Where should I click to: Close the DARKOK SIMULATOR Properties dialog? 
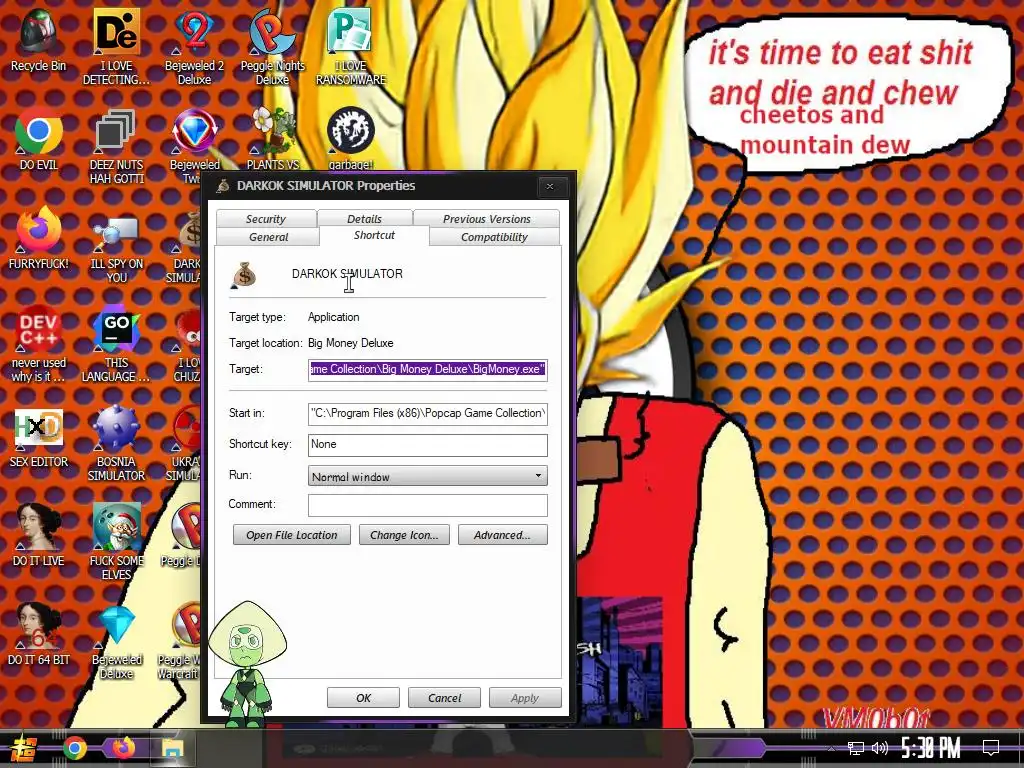550,187
